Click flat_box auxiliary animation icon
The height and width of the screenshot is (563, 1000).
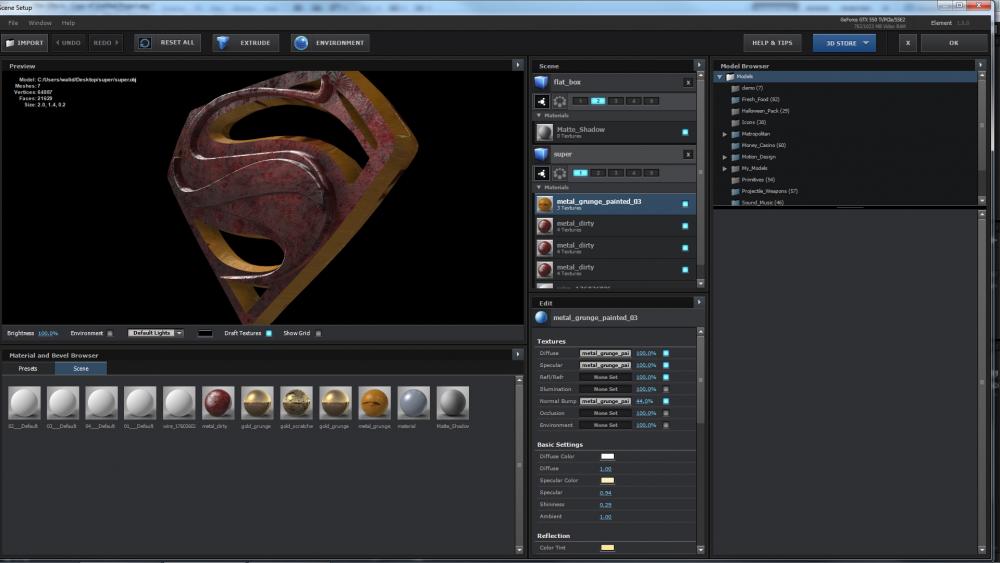pyautogui.click(x=541, y=101)
